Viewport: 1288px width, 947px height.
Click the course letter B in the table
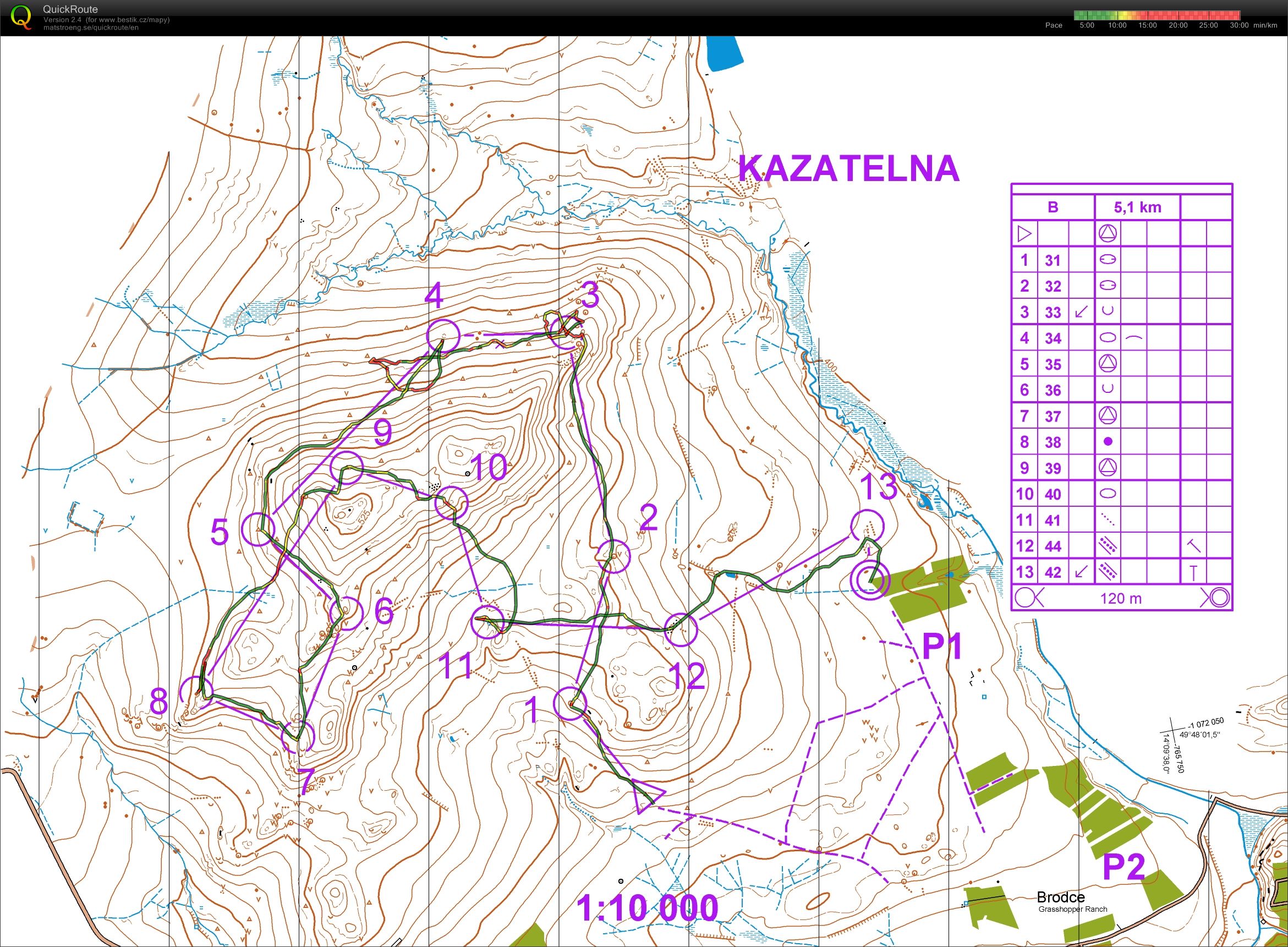coord(1053,207)
